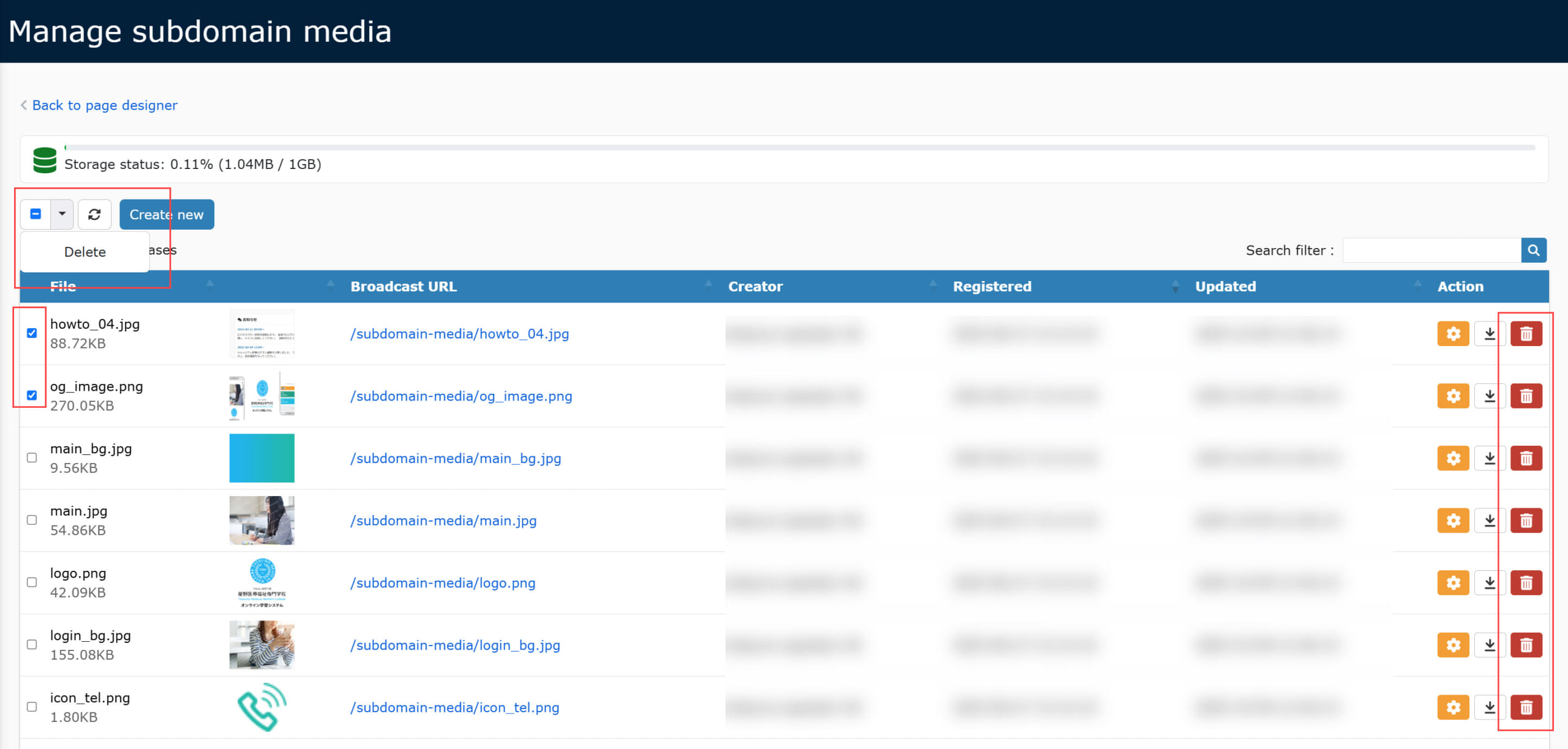Click the search filter magnifier button

(1534, 250)
